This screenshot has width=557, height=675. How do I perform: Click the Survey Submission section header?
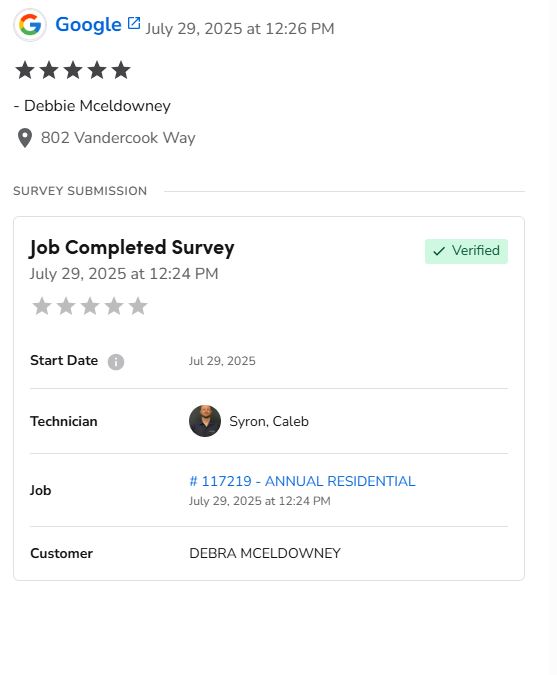tap(80, 191)
